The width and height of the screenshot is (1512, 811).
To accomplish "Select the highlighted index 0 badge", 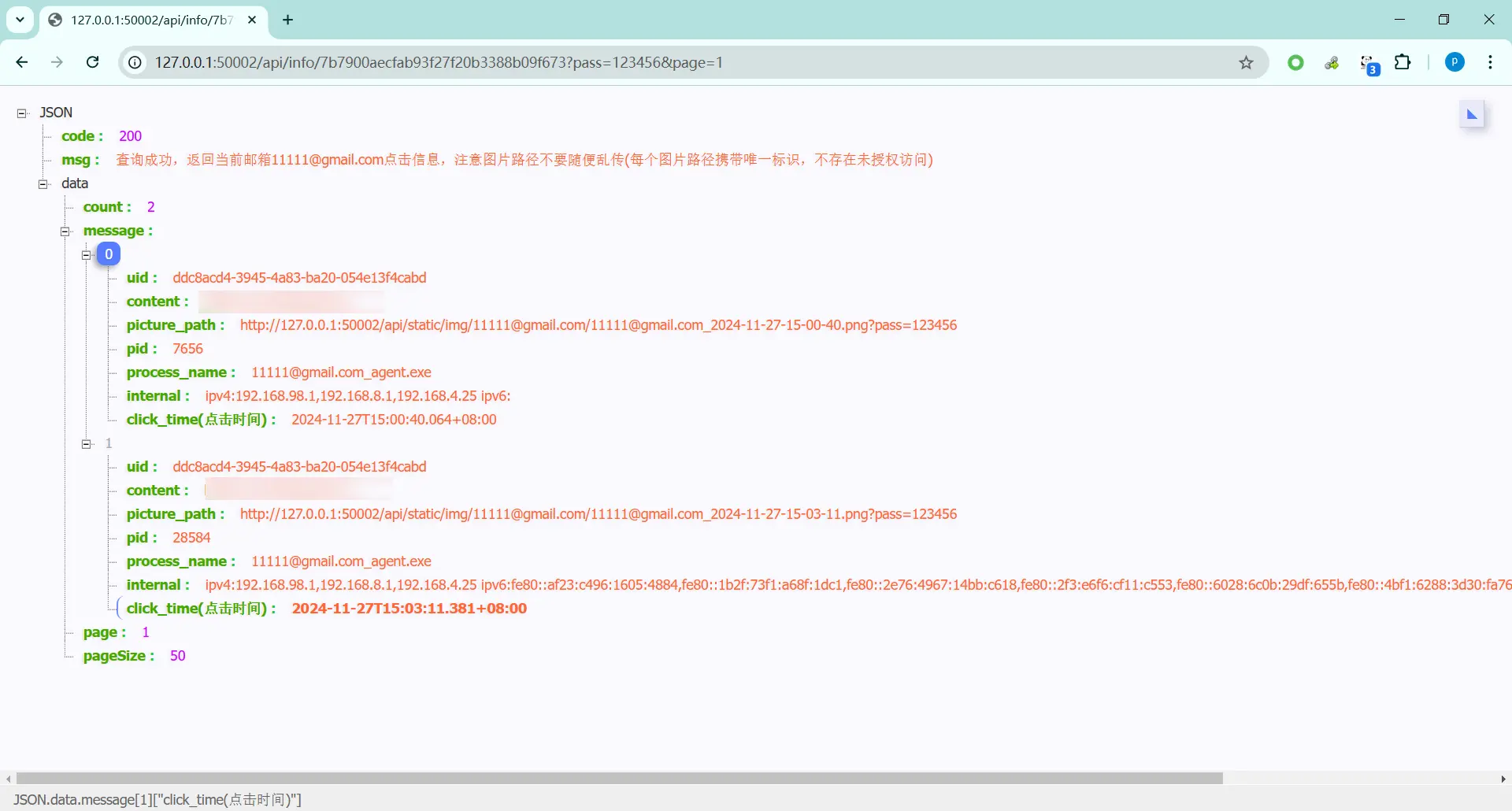I will 109,254.
